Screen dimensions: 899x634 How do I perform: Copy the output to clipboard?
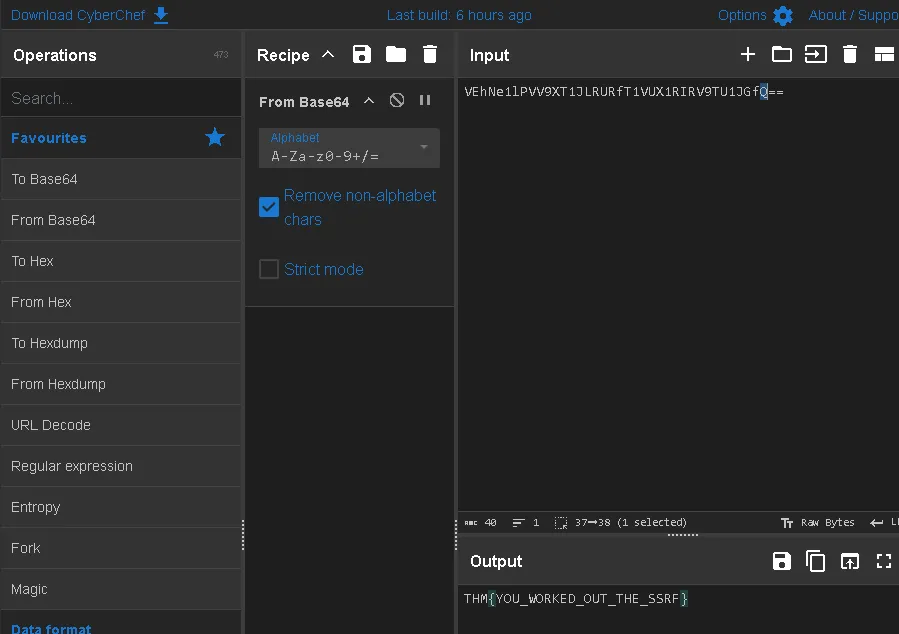pyautogui.click(x=815, y=561)
